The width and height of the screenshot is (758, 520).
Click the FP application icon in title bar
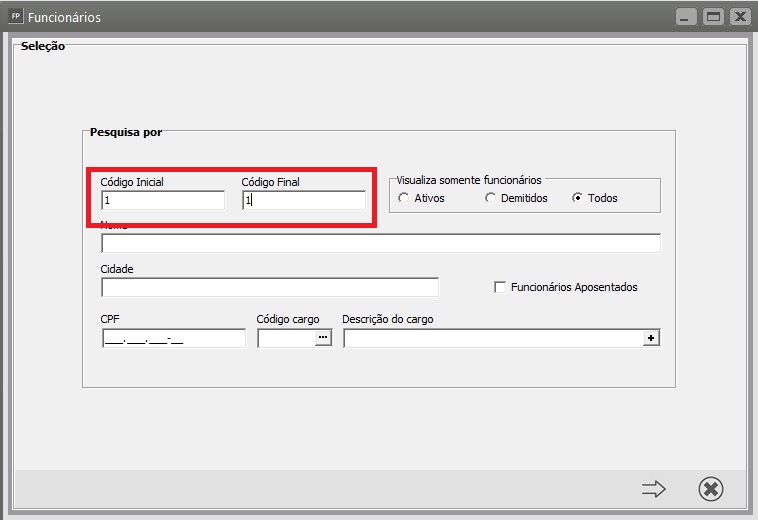pos(15,16)
